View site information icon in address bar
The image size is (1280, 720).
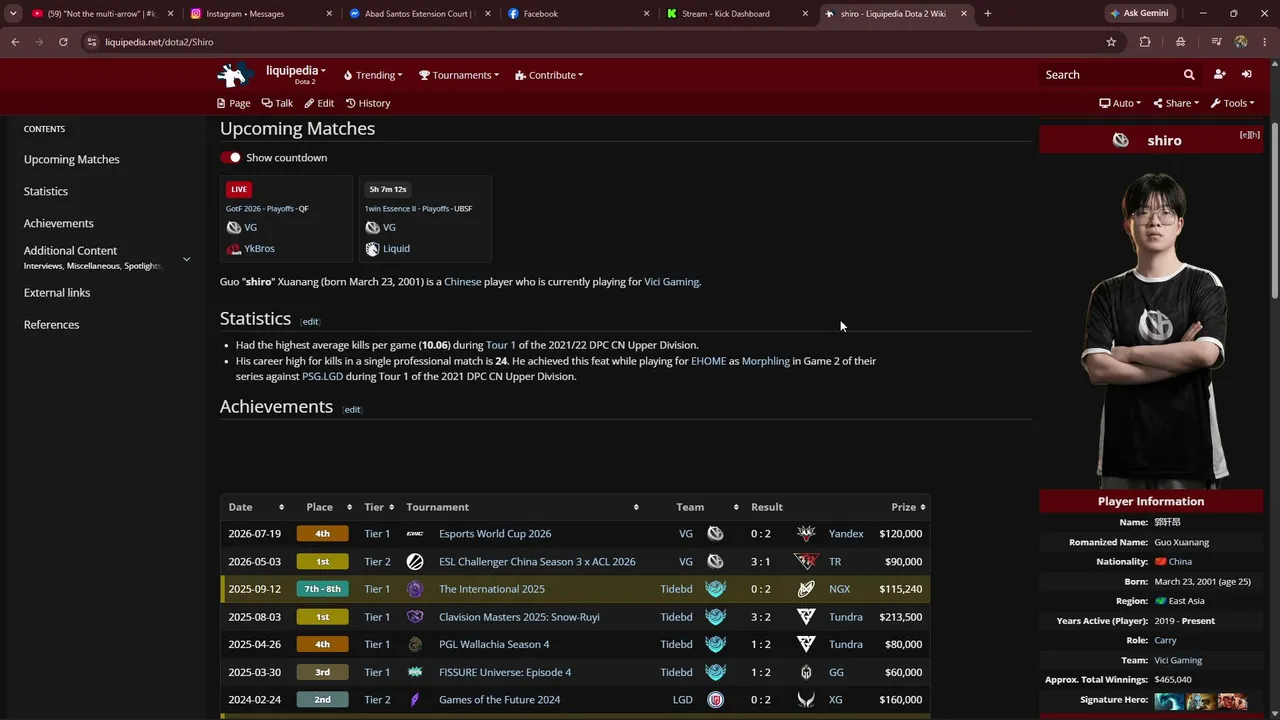tap(92, 42)
